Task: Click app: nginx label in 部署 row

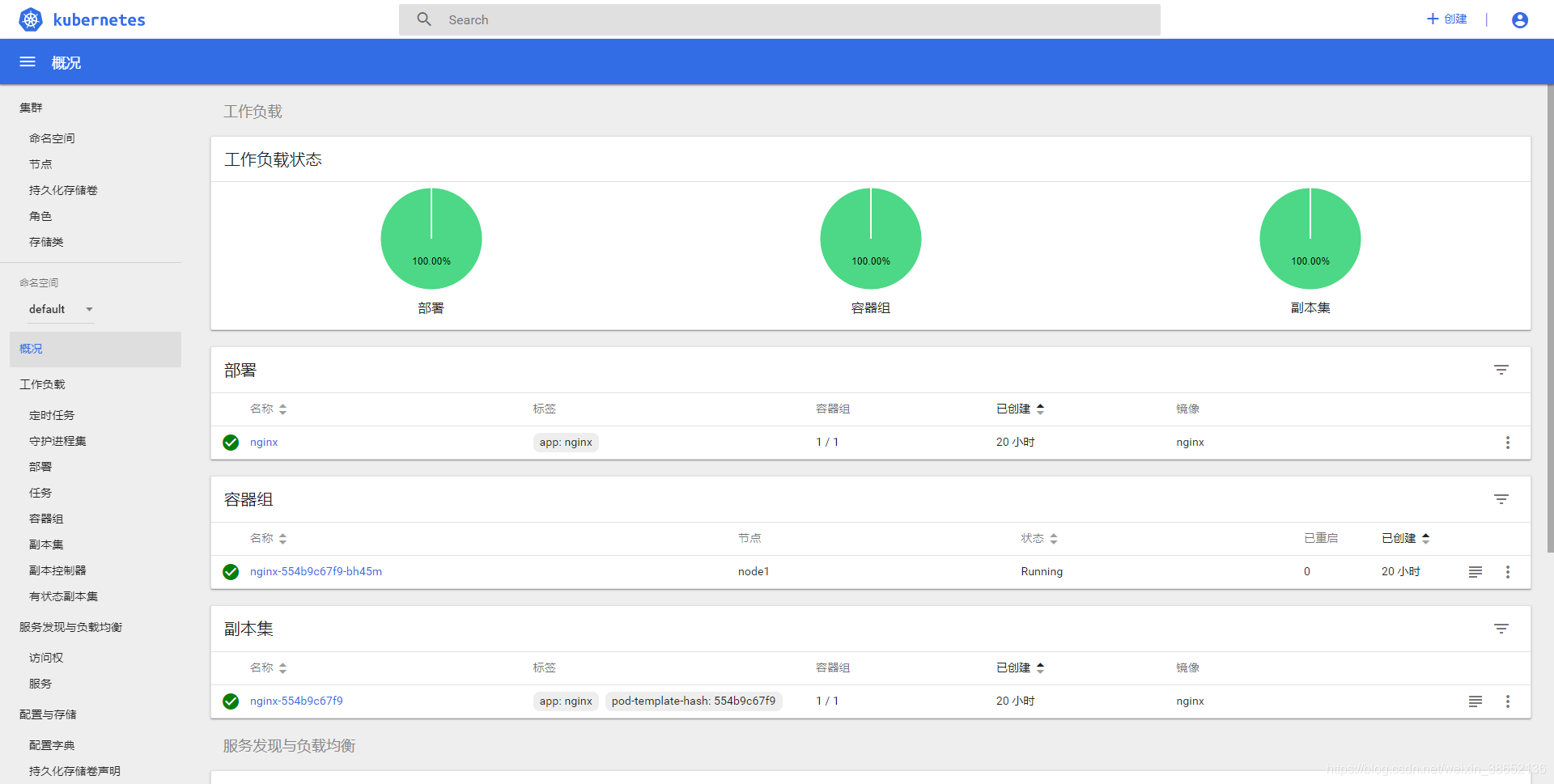Action: pyautogui.click(x=566, y=443)
